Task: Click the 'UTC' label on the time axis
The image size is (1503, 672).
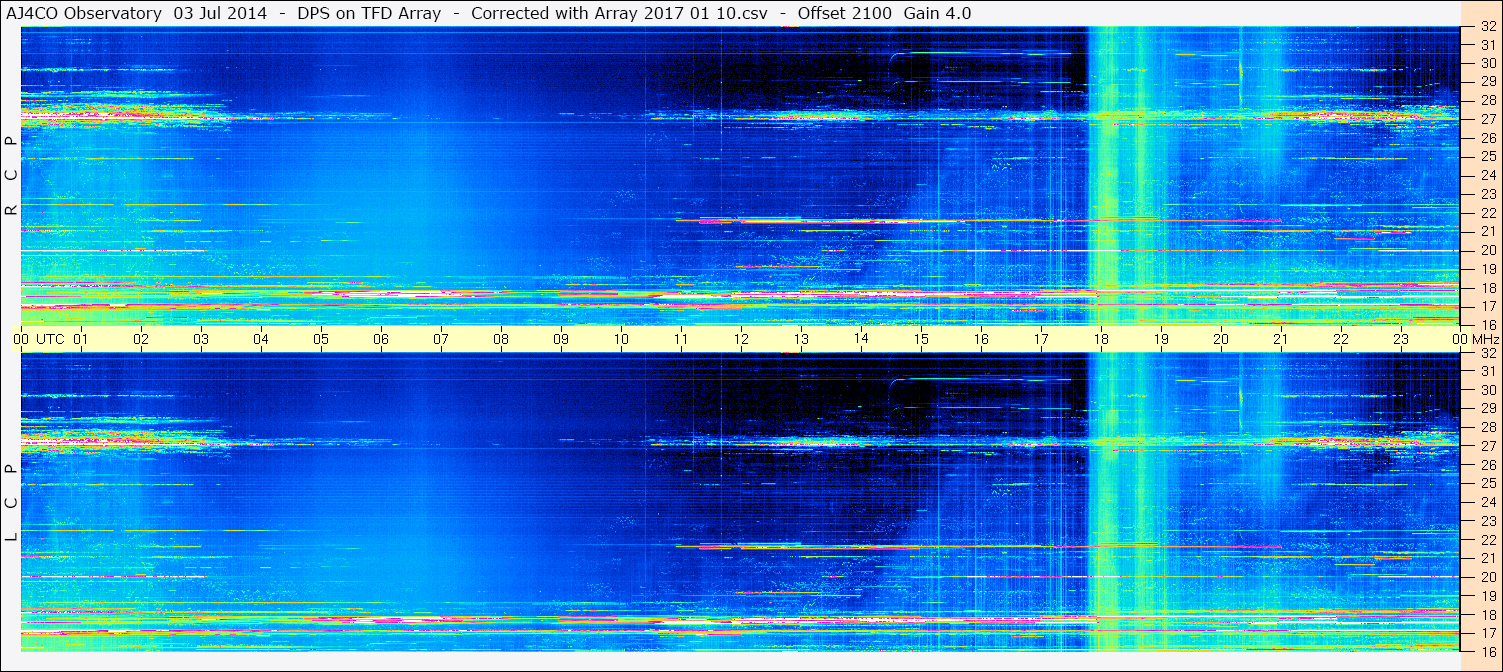Action: coord(50,339)
